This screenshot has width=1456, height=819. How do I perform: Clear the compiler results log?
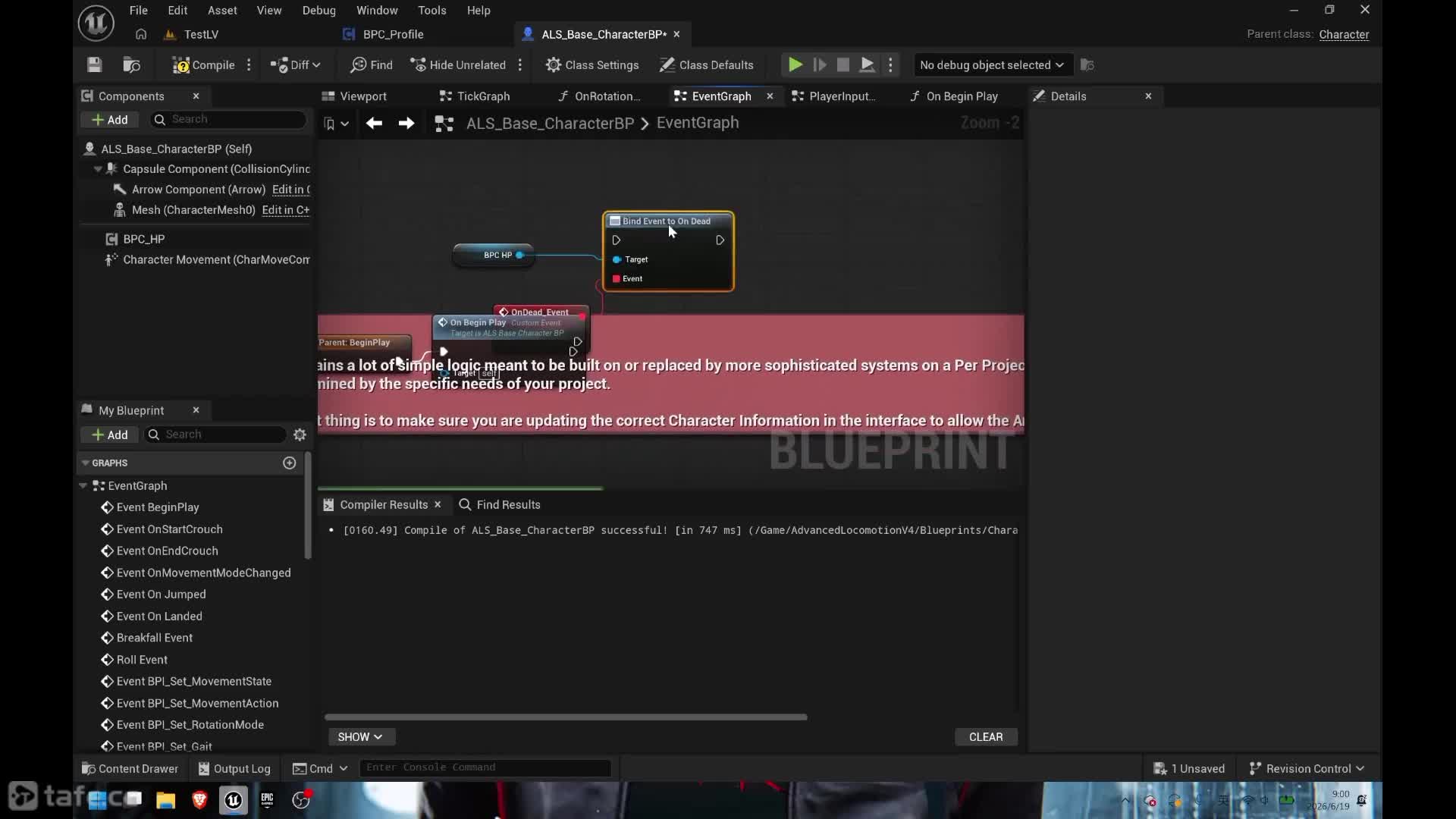point(986,737)
